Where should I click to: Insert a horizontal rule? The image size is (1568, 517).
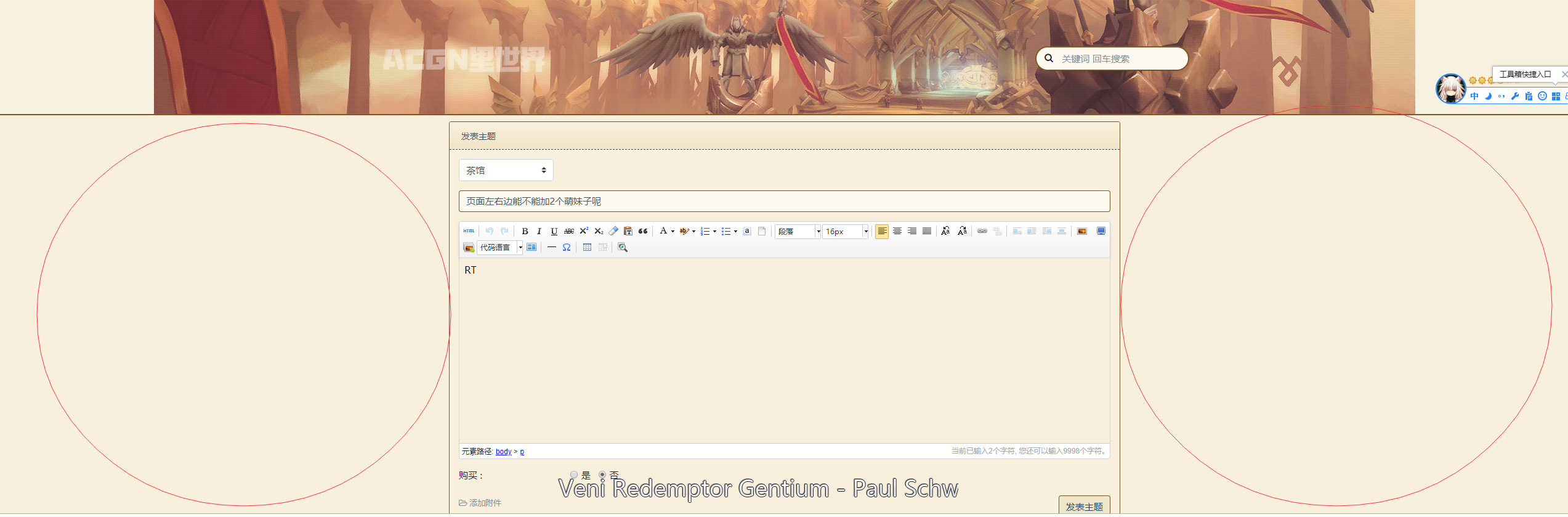coord(552,247)
